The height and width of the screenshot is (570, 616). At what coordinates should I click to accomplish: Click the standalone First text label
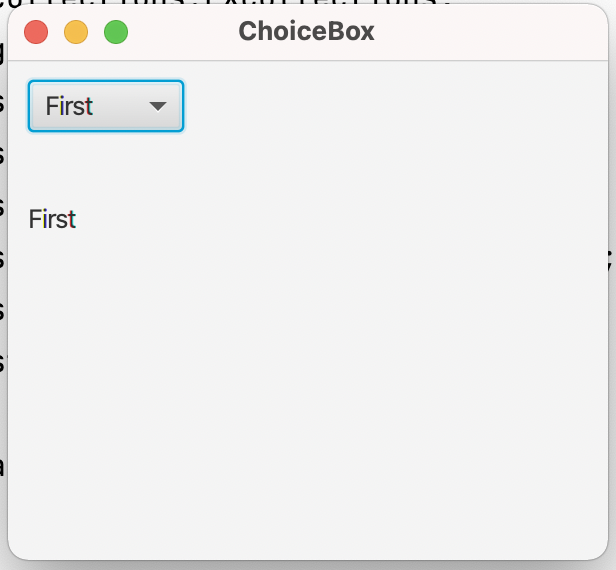pyautogui.click(x=52, y=219)
